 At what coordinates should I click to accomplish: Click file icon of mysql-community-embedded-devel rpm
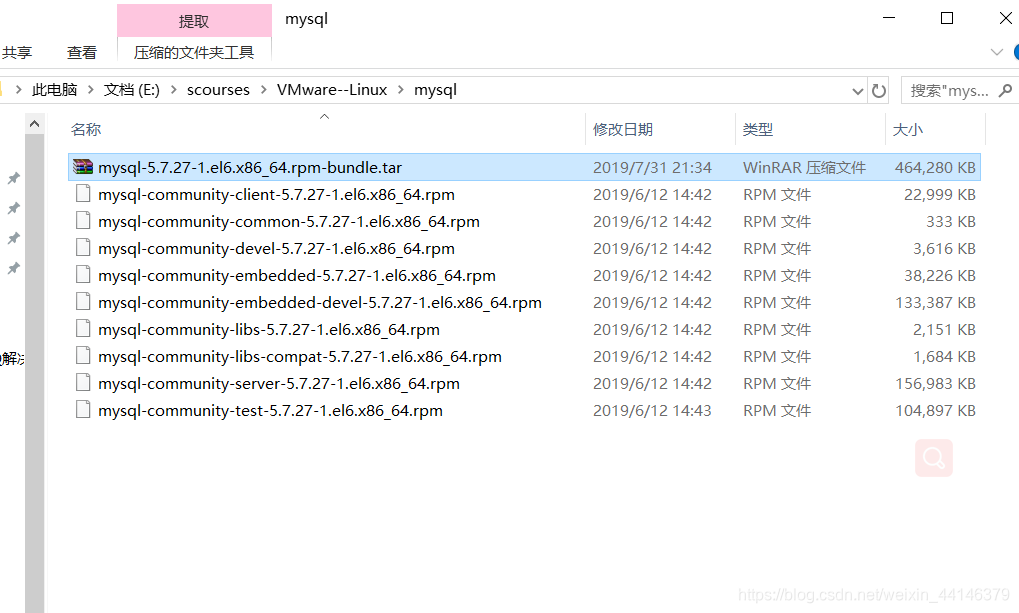pyautogui.click(x=83, y=302)
